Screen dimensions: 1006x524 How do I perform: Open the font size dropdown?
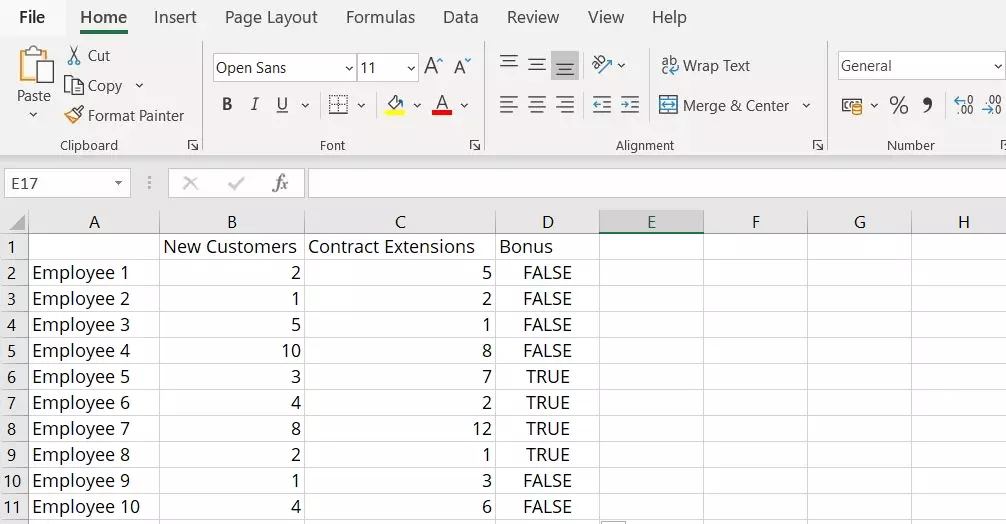(x=411, y=67)
